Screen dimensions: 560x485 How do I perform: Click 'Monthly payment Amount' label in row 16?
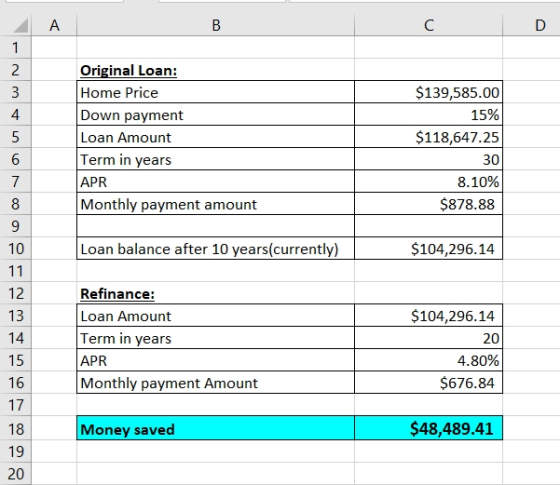pyautogui.click(x=216, y=382)
